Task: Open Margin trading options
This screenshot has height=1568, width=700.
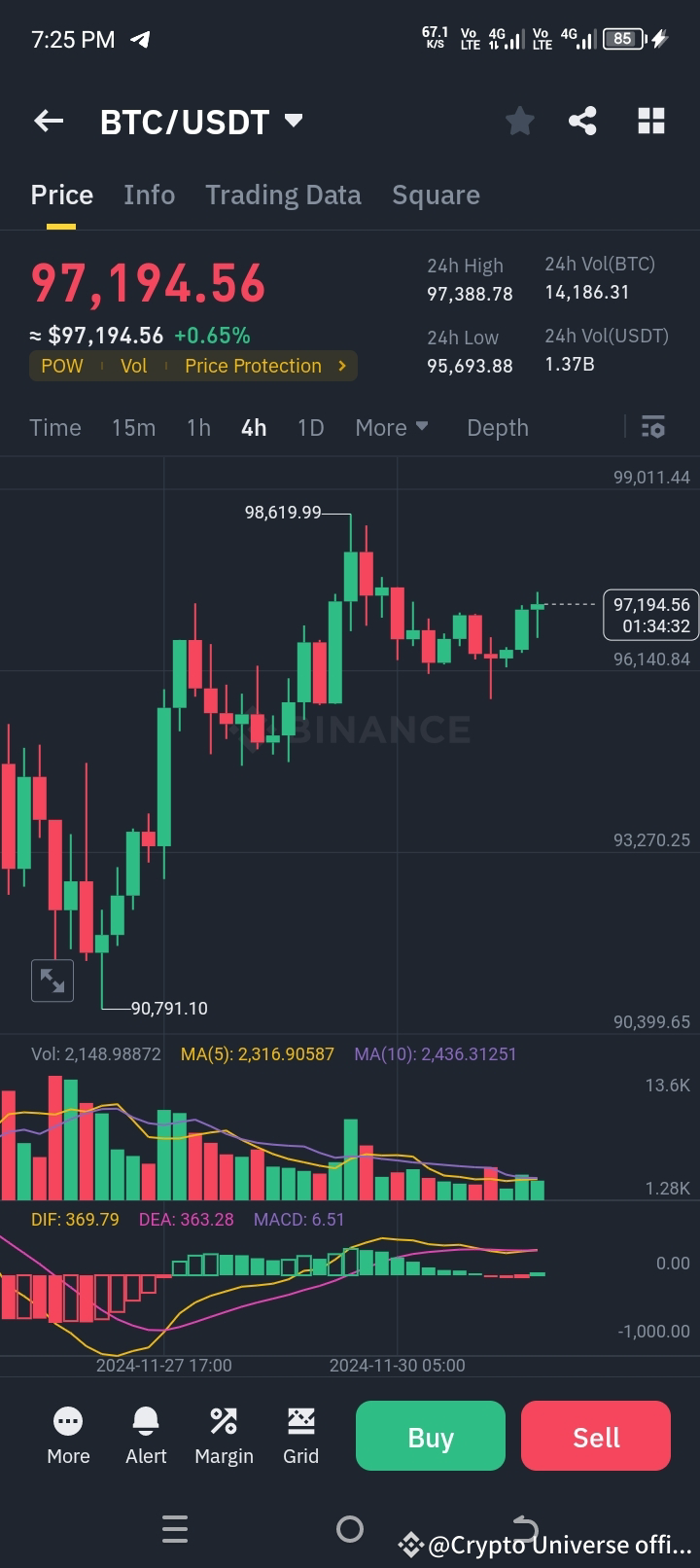Action: coord(223,1435)
